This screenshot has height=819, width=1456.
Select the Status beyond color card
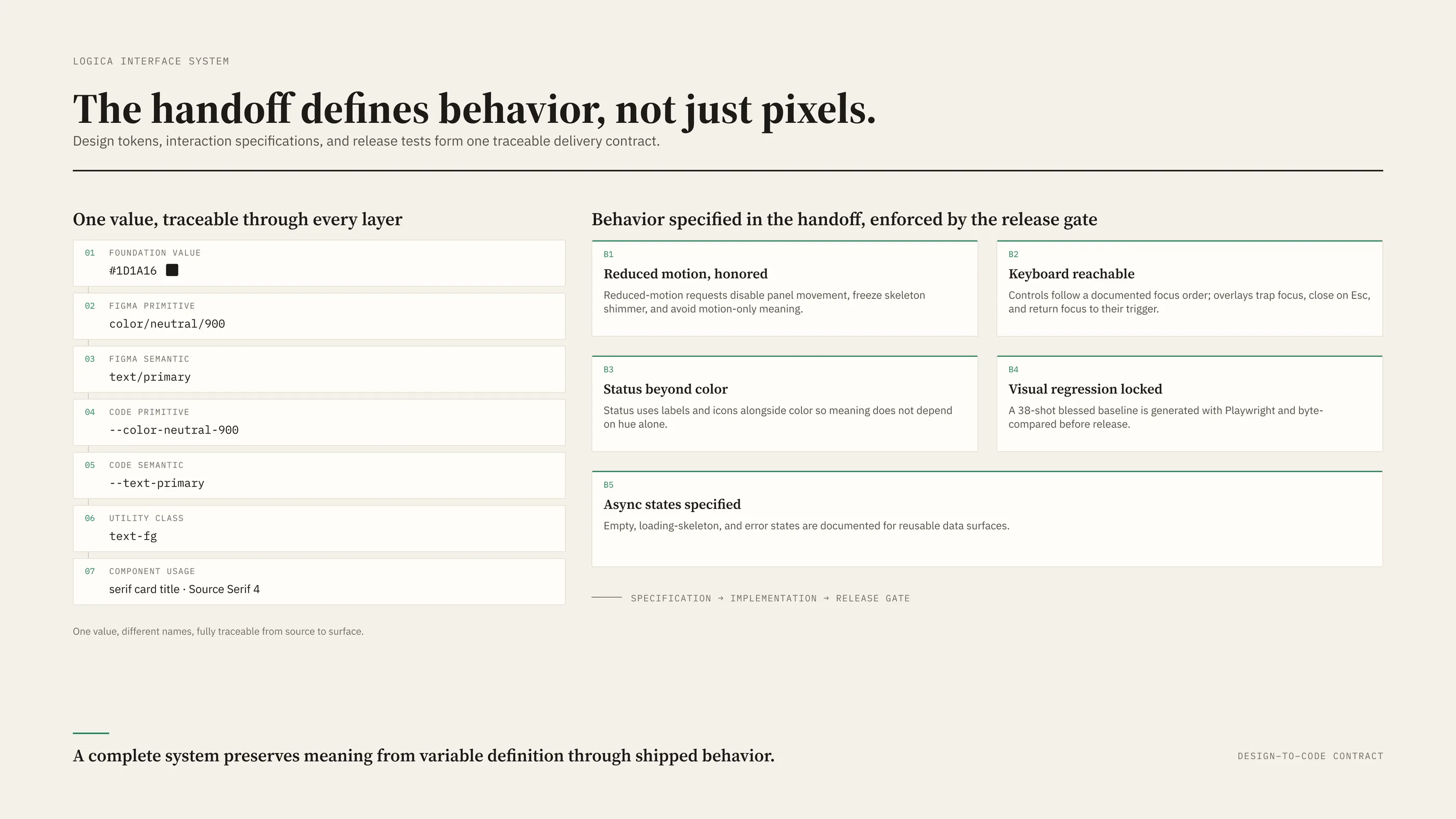tap(785, 404)
